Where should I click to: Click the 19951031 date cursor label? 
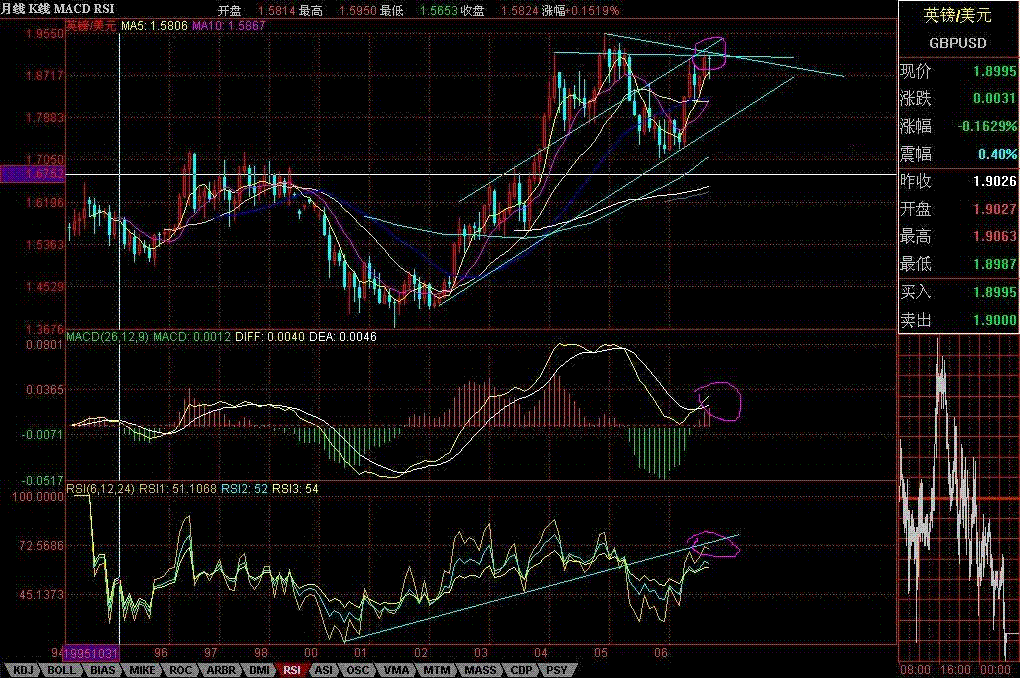click(x=93, y=652)
